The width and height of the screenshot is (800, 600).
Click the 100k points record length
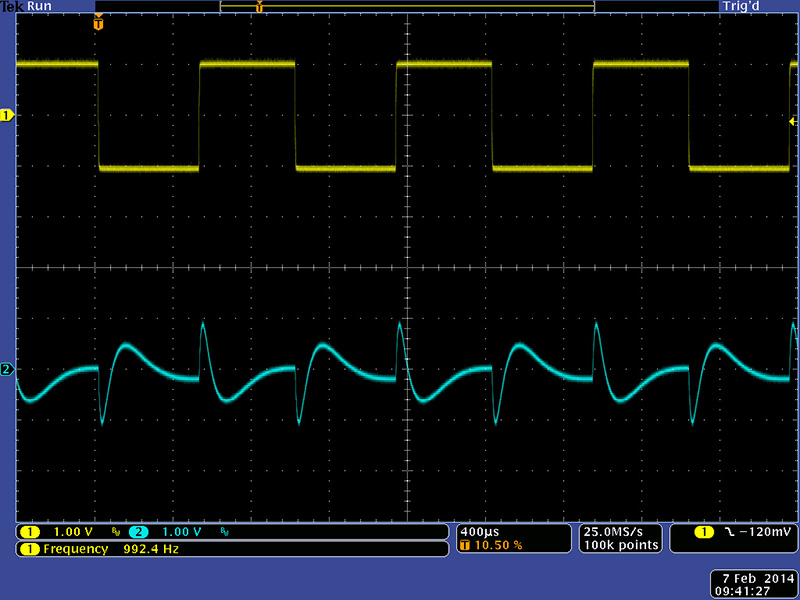pos(618,545)
